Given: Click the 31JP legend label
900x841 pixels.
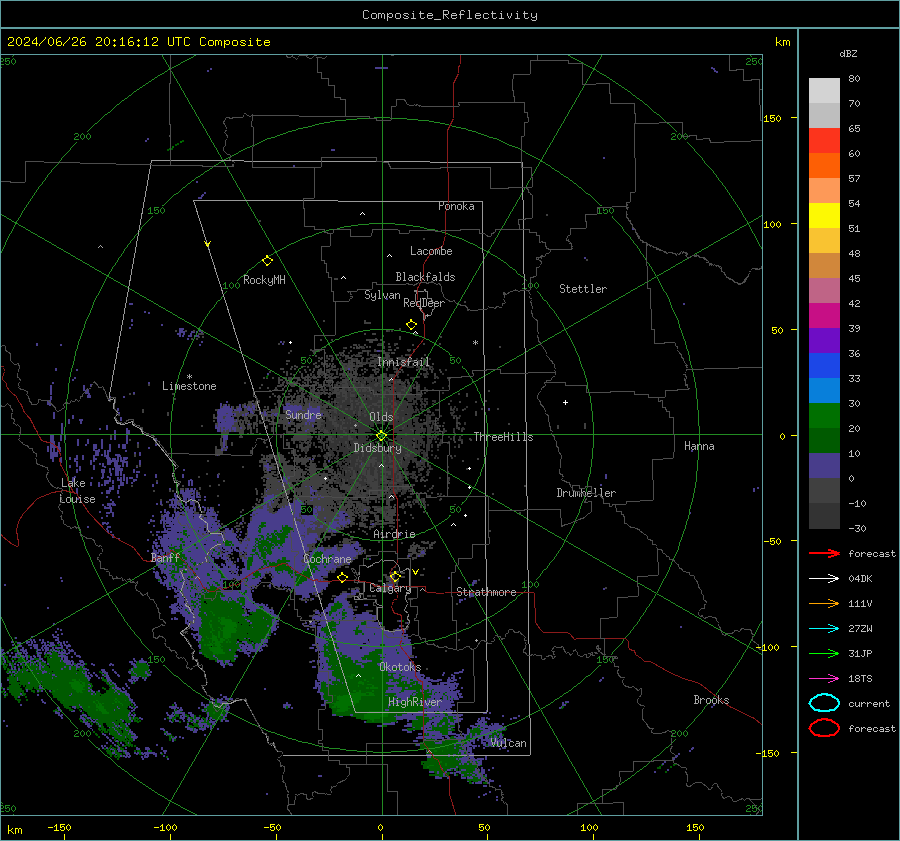Looking at the screenshot, I should (860, 653).
